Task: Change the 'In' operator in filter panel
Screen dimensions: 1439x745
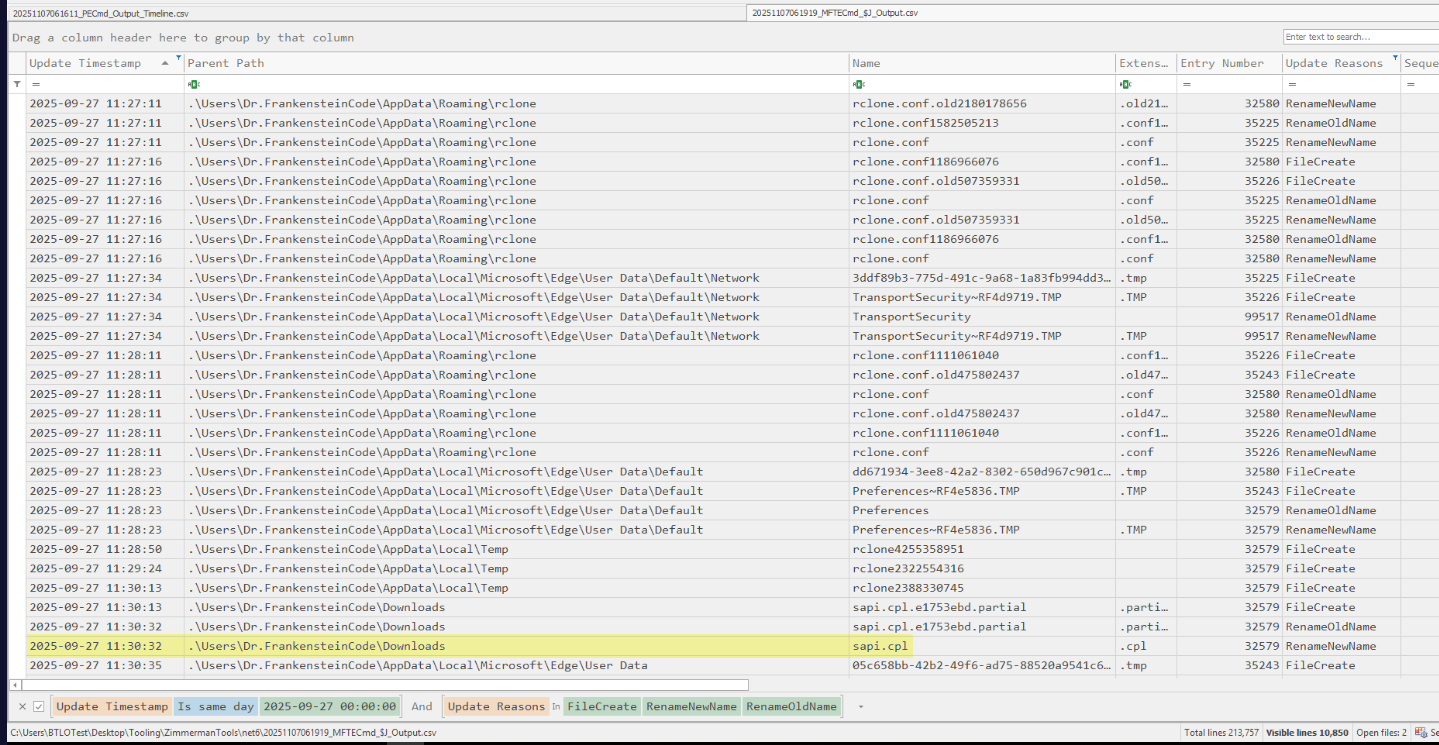Action: (556, 706)
